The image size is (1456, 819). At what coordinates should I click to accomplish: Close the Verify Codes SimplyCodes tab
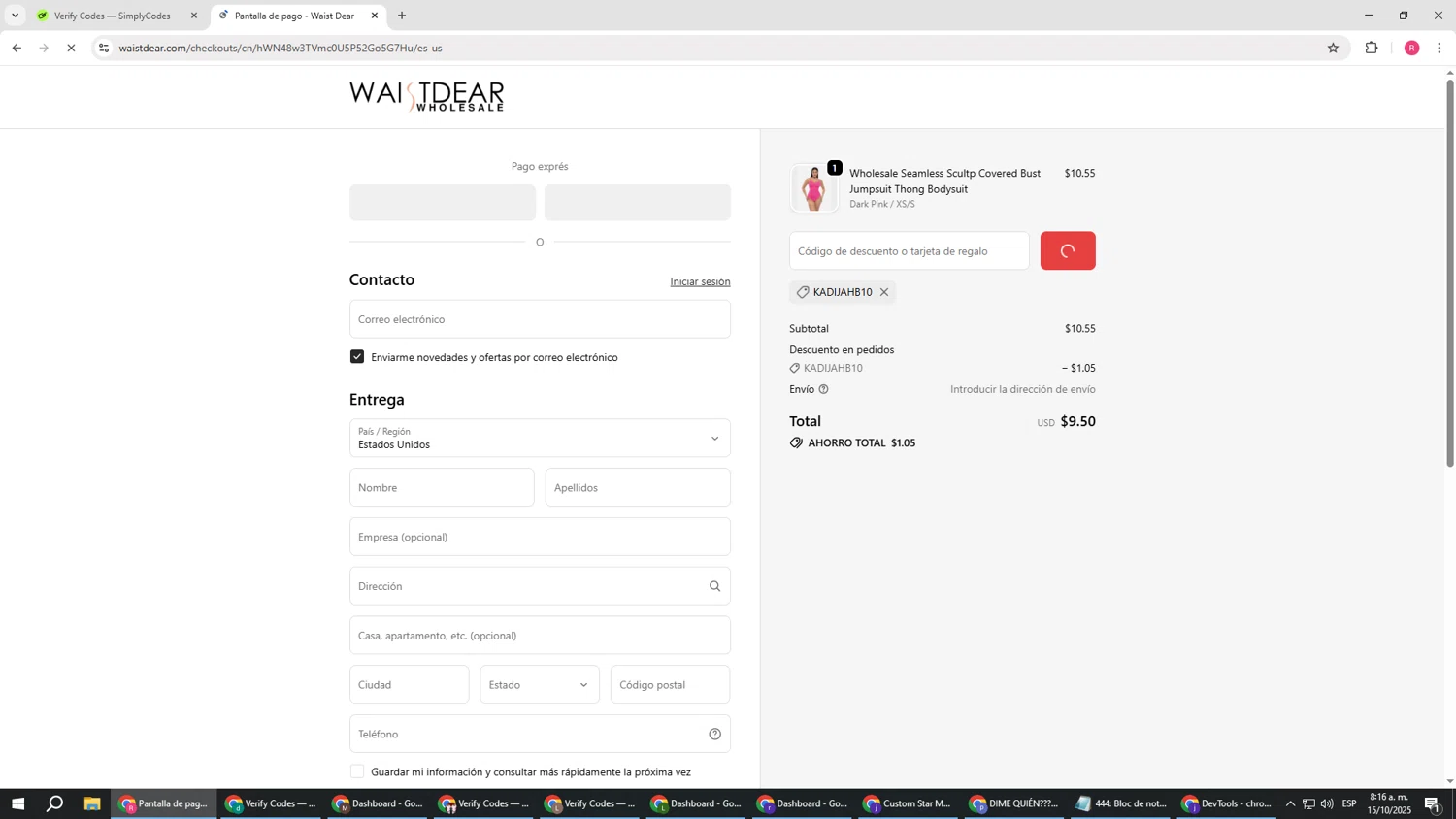tap(194, 16)
